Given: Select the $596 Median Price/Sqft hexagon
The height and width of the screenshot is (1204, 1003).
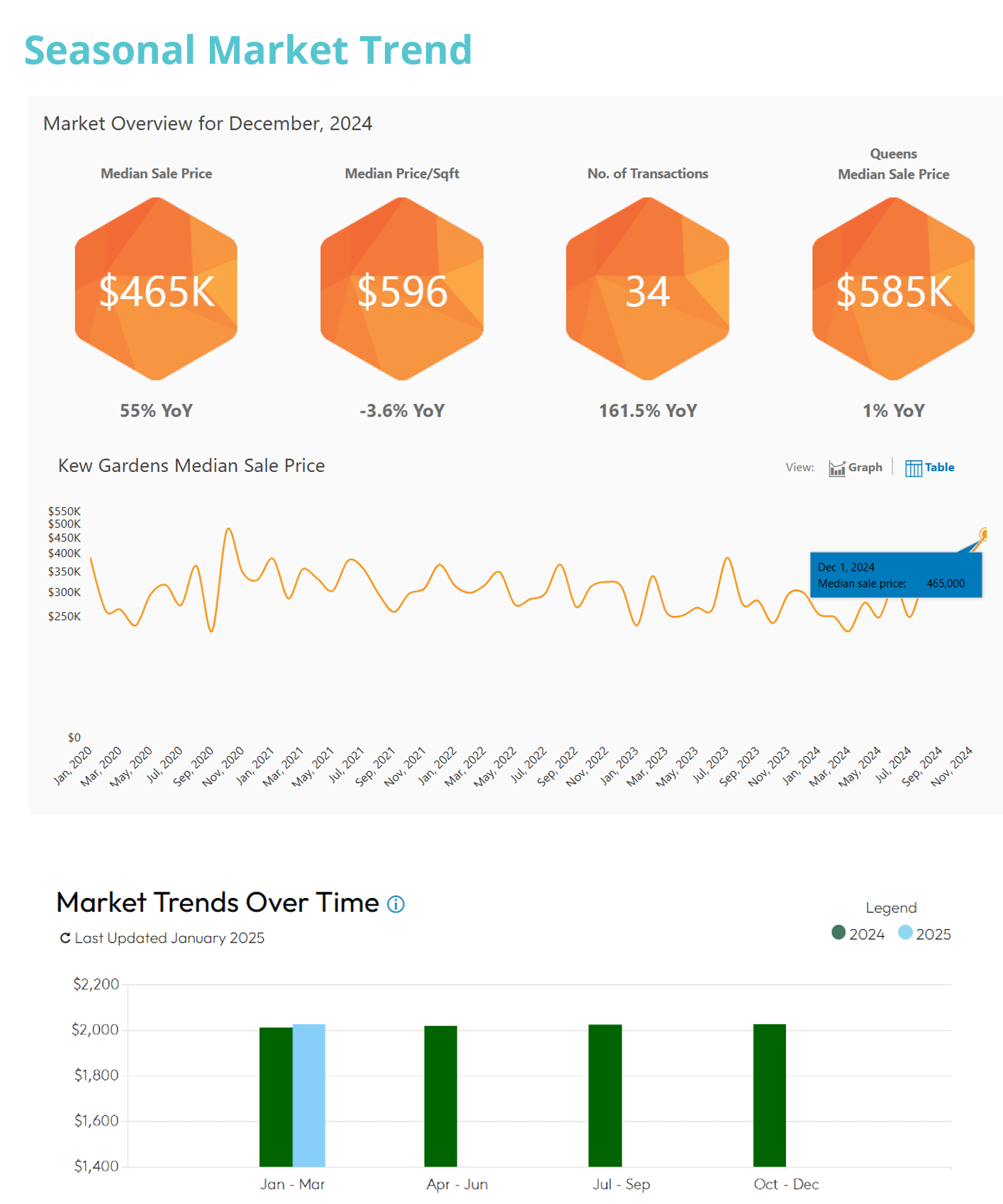Looking at the screenshot, I should (x=402, y=289).
